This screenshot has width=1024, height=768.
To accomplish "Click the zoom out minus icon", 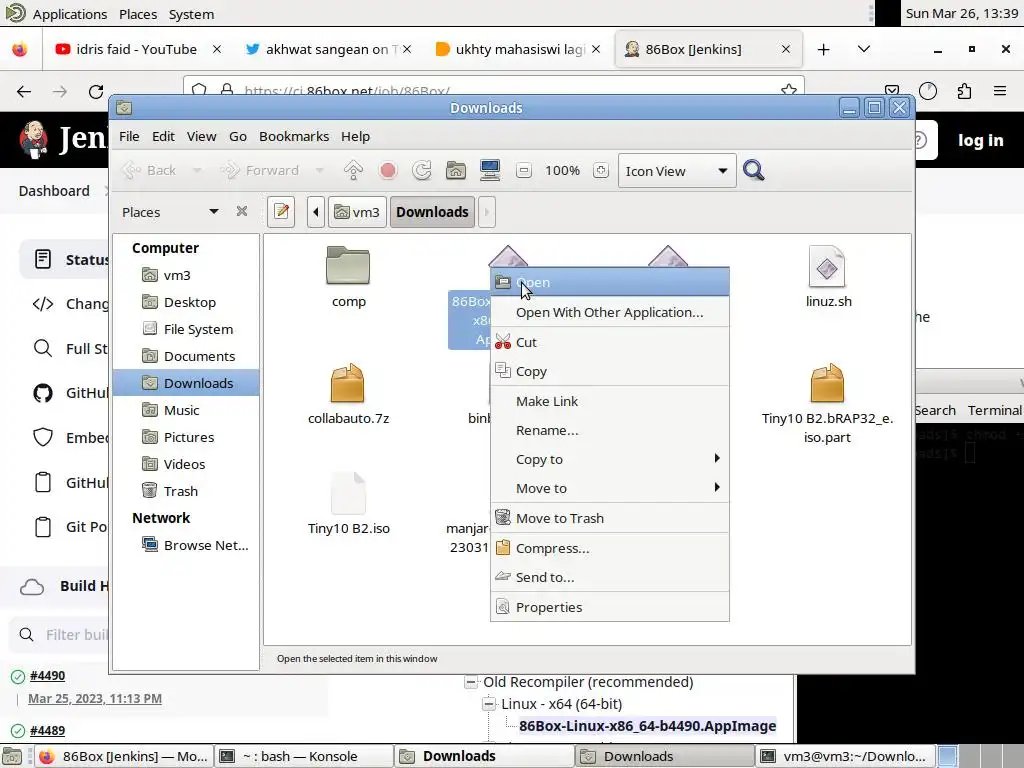I will (x=524, y=170).
